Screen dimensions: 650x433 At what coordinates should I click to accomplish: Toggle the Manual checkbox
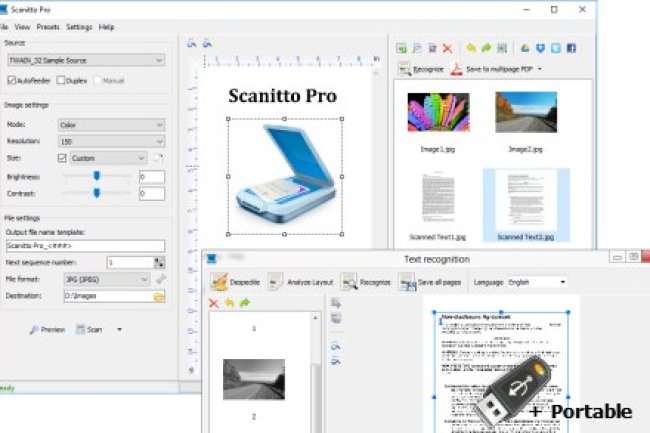97,80
